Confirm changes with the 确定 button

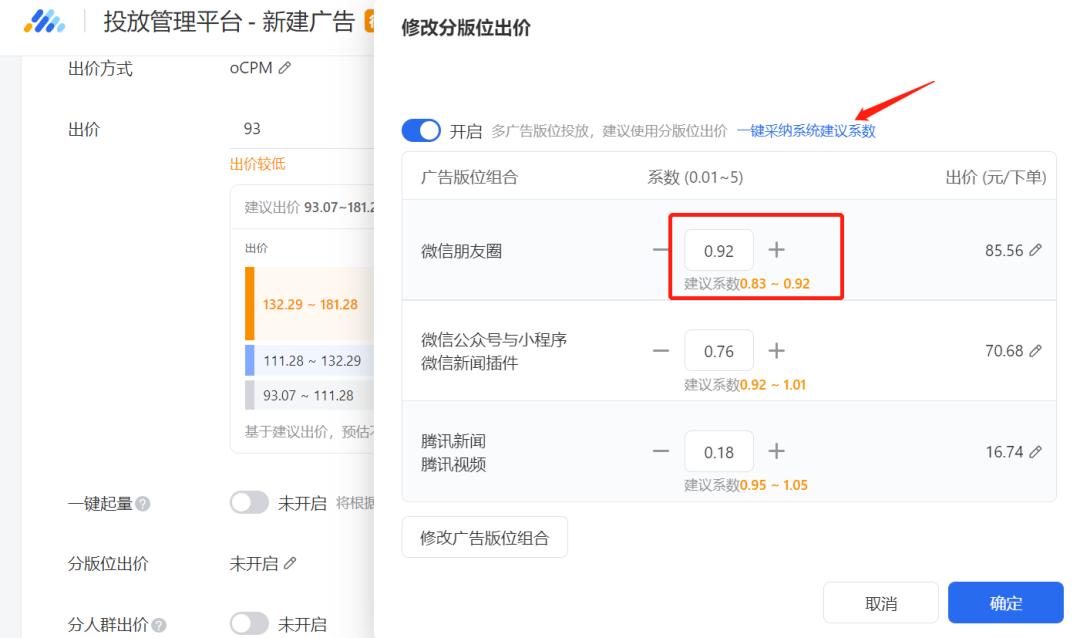tap(1006, 603)
